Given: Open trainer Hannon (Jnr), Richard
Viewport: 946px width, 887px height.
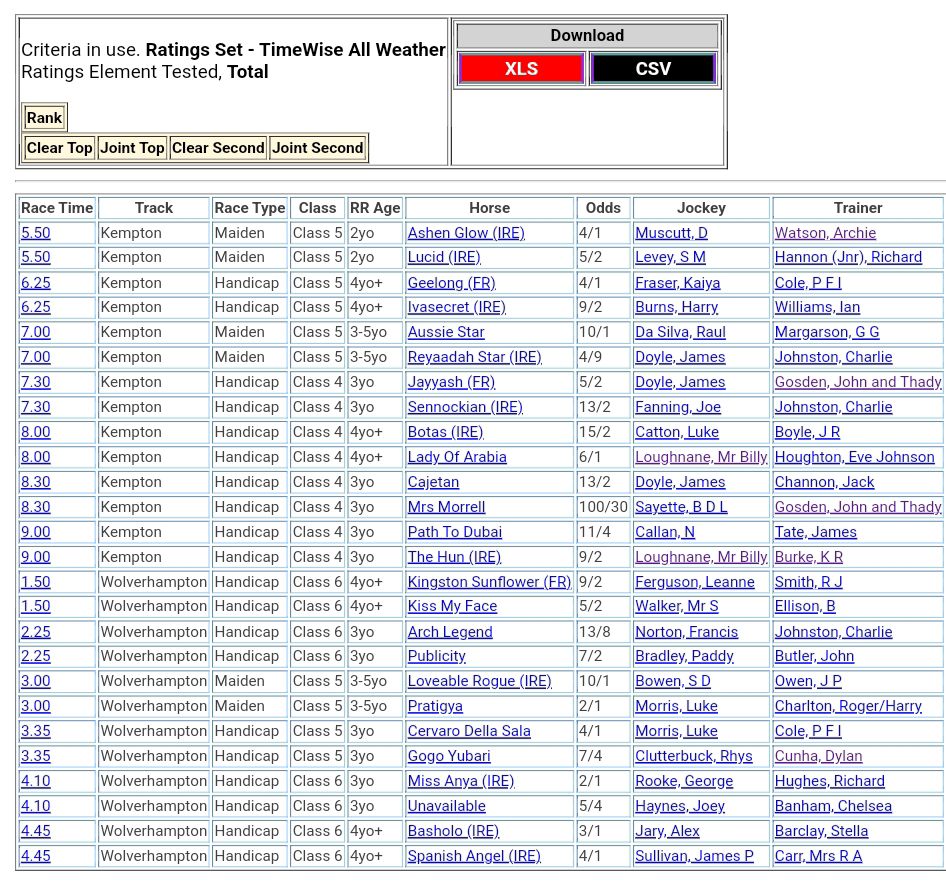Looking at the screenshot, I should pos(848,258).
